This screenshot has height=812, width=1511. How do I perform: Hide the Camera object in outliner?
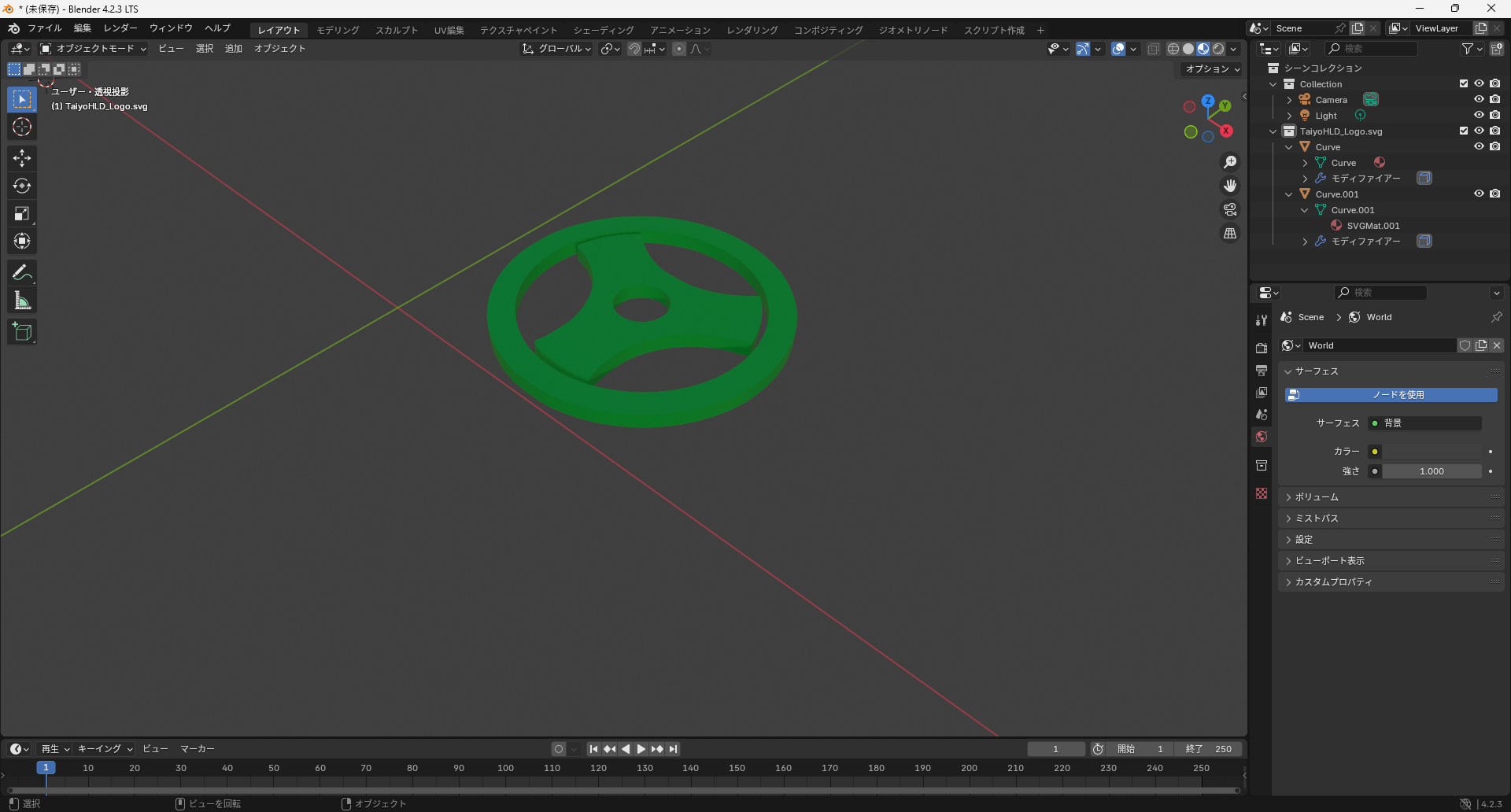[1479, 99]
